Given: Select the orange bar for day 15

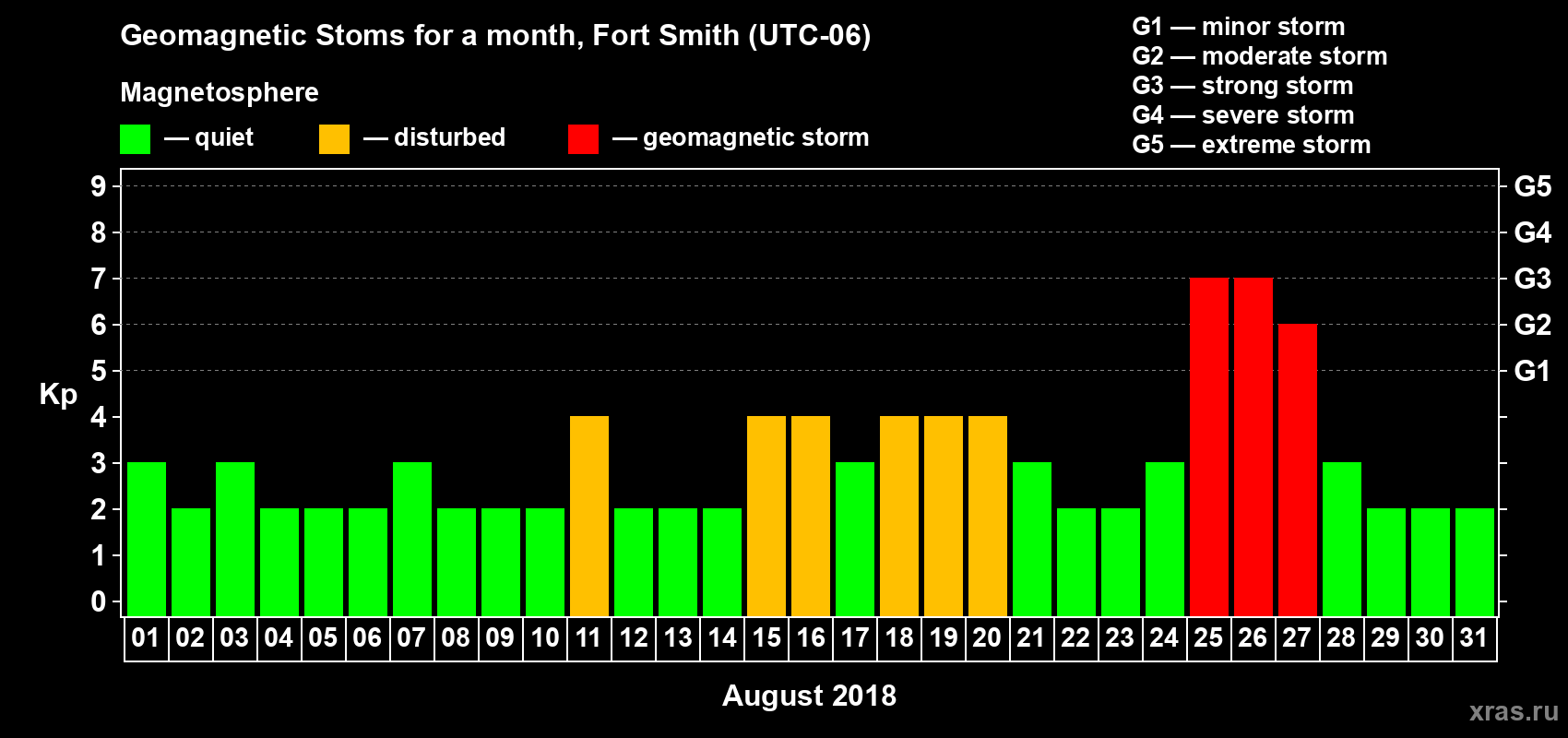Looking at the screenshot, I should click(x=766, y=516).
